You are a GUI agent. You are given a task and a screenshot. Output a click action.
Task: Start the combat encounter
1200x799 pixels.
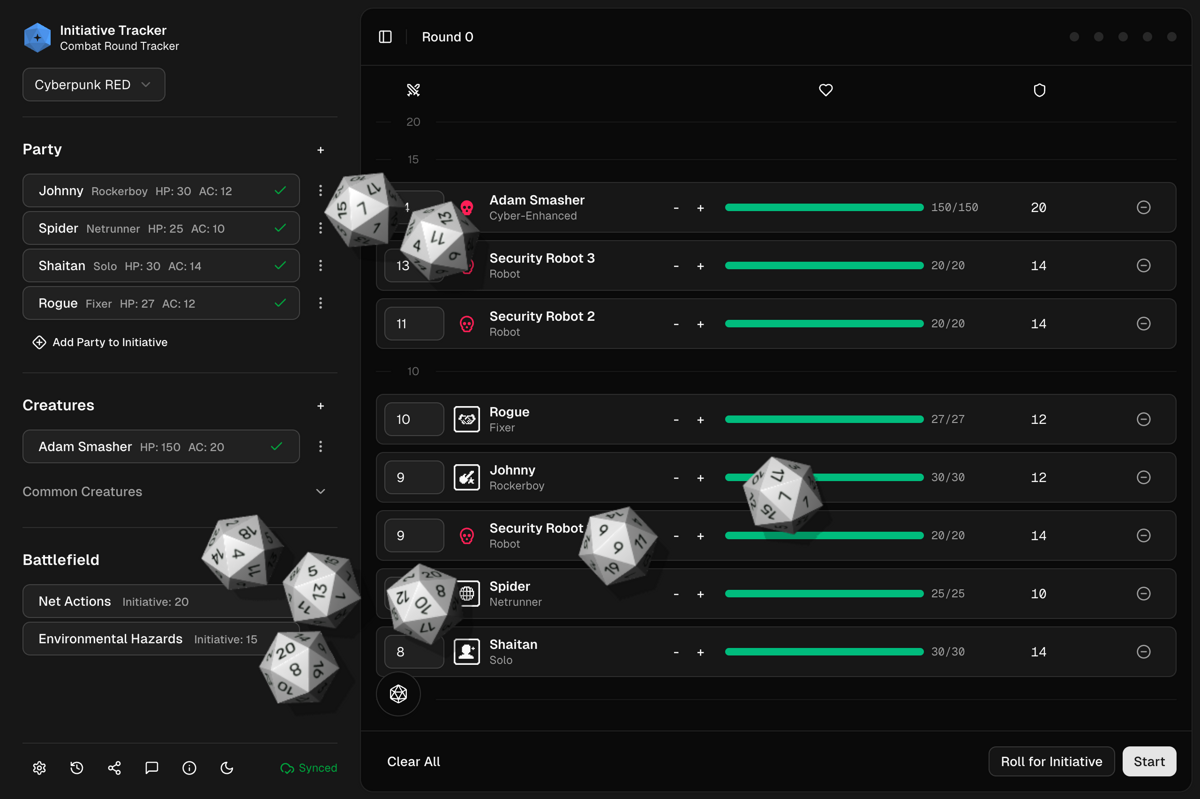(x=1149, y=762)
